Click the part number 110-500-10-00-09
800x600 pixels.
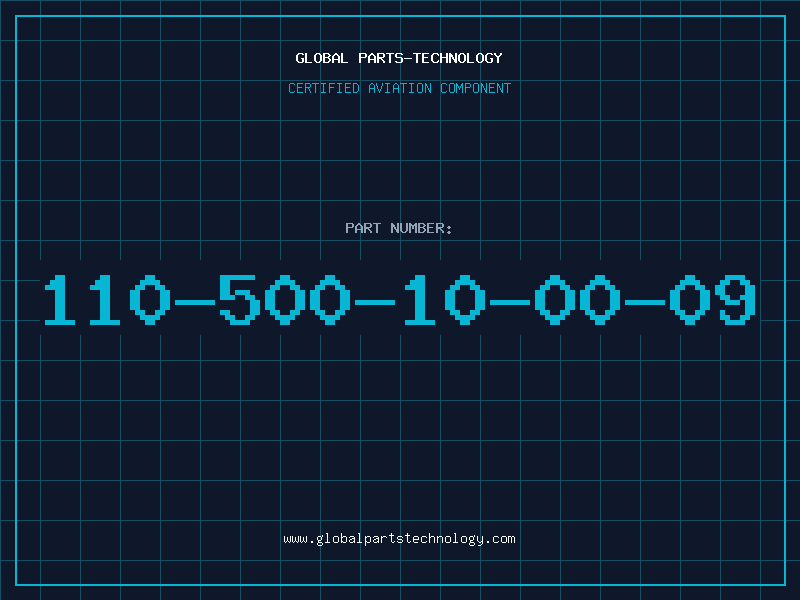click(x=399, y=299)
